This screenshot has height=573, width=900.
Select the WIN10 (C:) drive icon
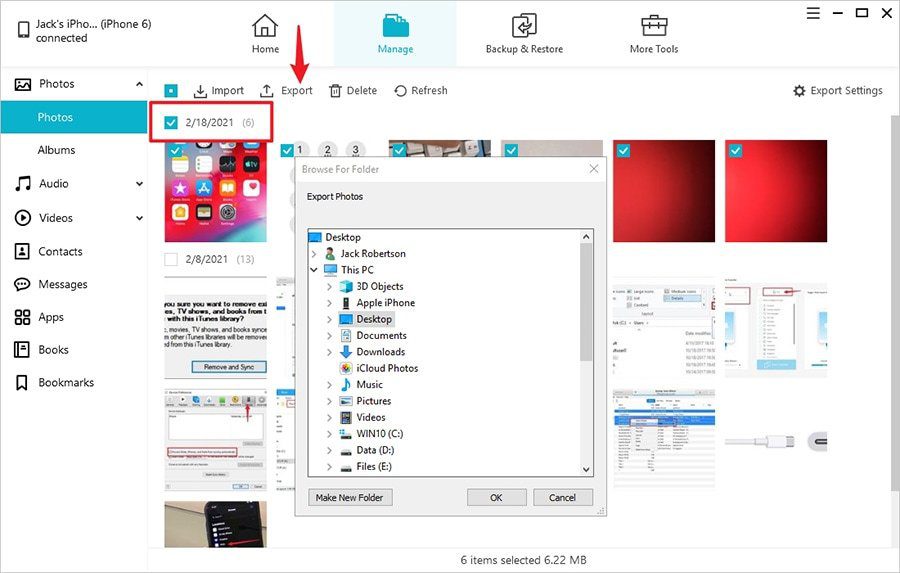point(346,434)
